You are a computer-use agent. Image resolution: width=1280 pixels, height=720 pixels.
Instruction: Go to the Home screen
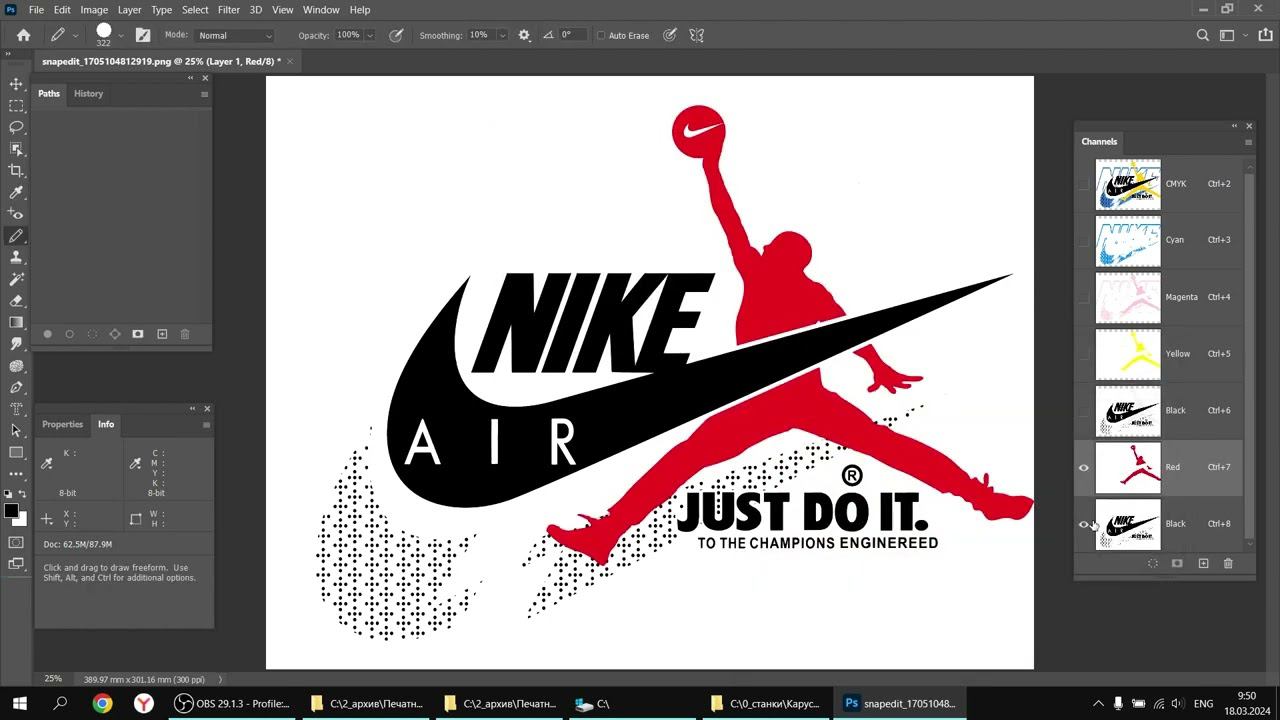tap(23, 35)
